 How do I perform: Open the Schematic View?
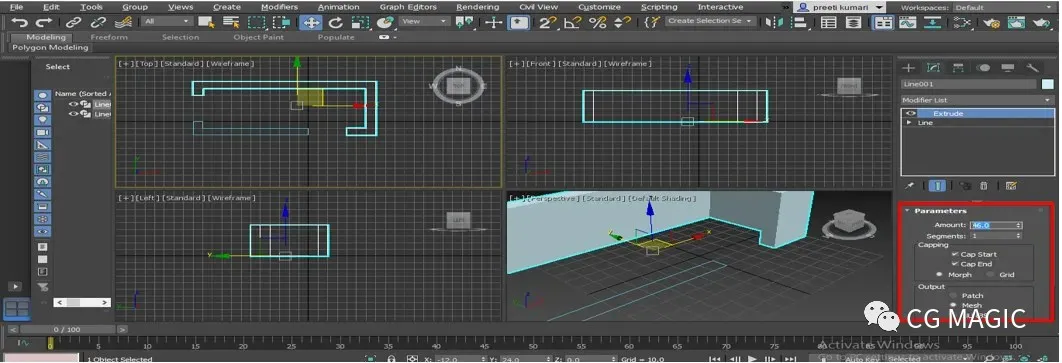[934, 22]
